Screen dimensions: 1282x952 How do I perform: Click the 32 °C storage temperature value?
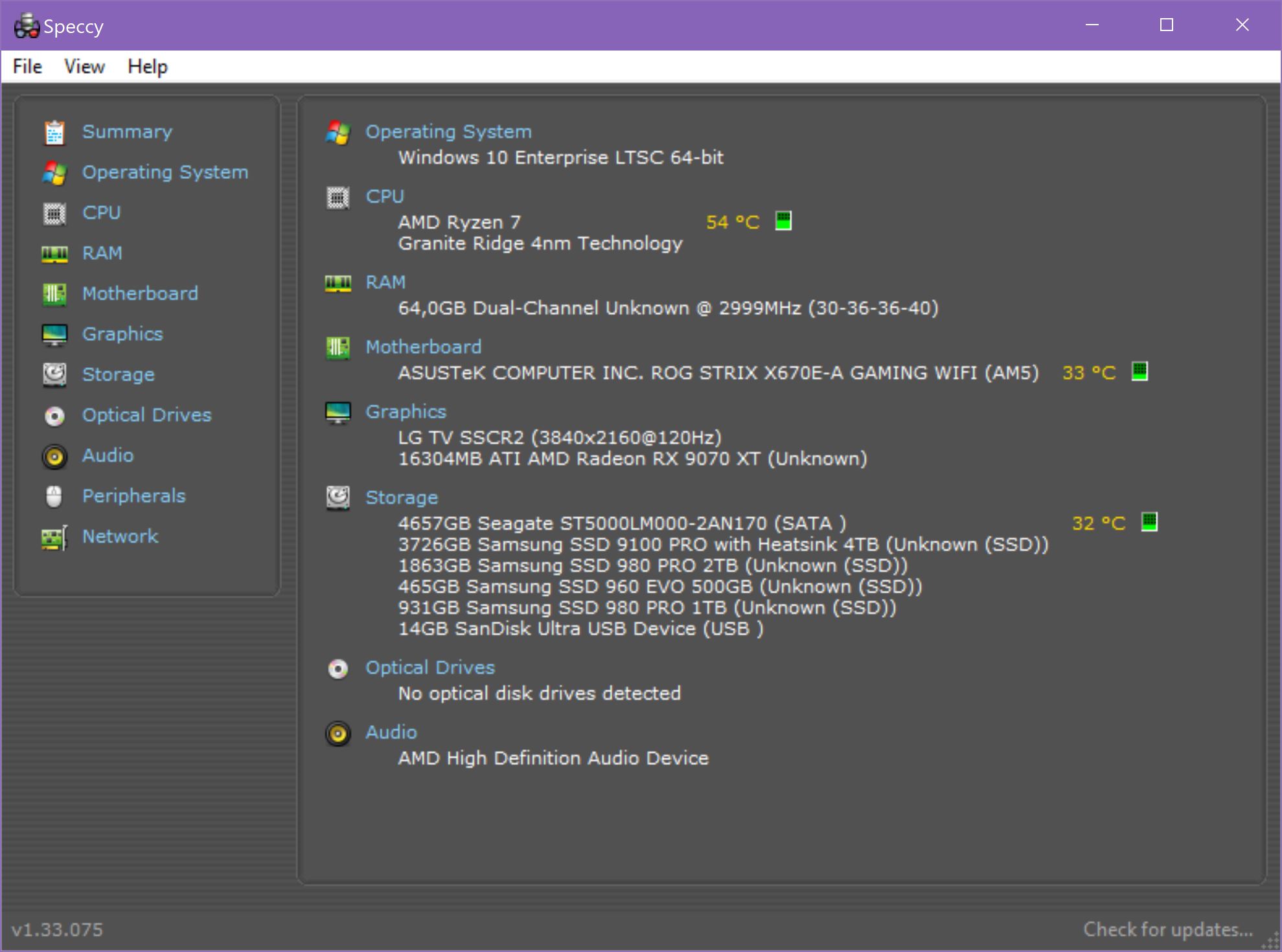1099,523
